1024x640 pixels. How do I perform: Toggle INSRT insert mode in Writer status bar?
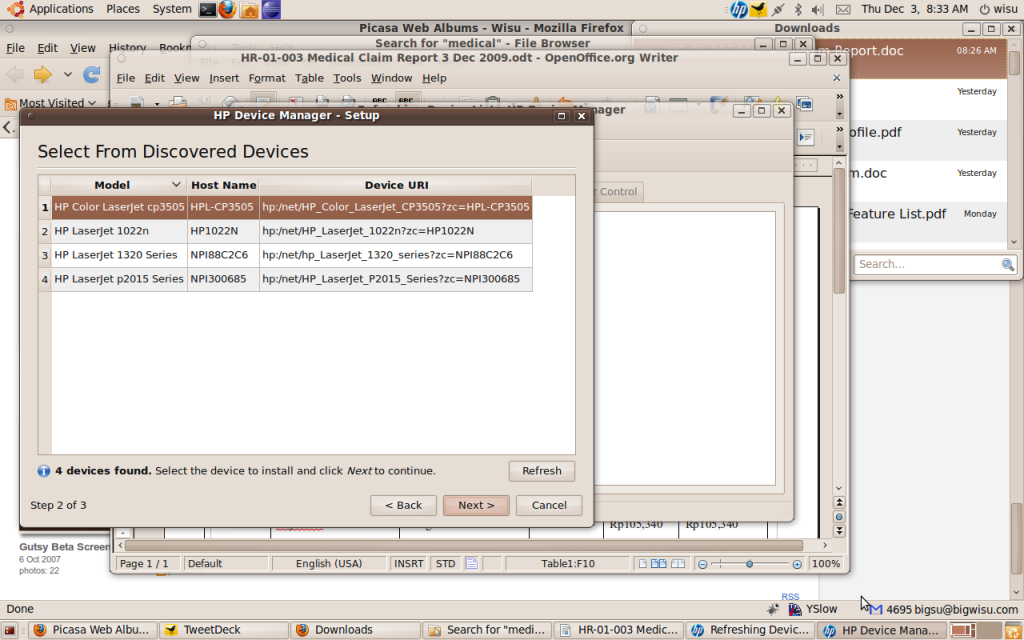point(409,564)
